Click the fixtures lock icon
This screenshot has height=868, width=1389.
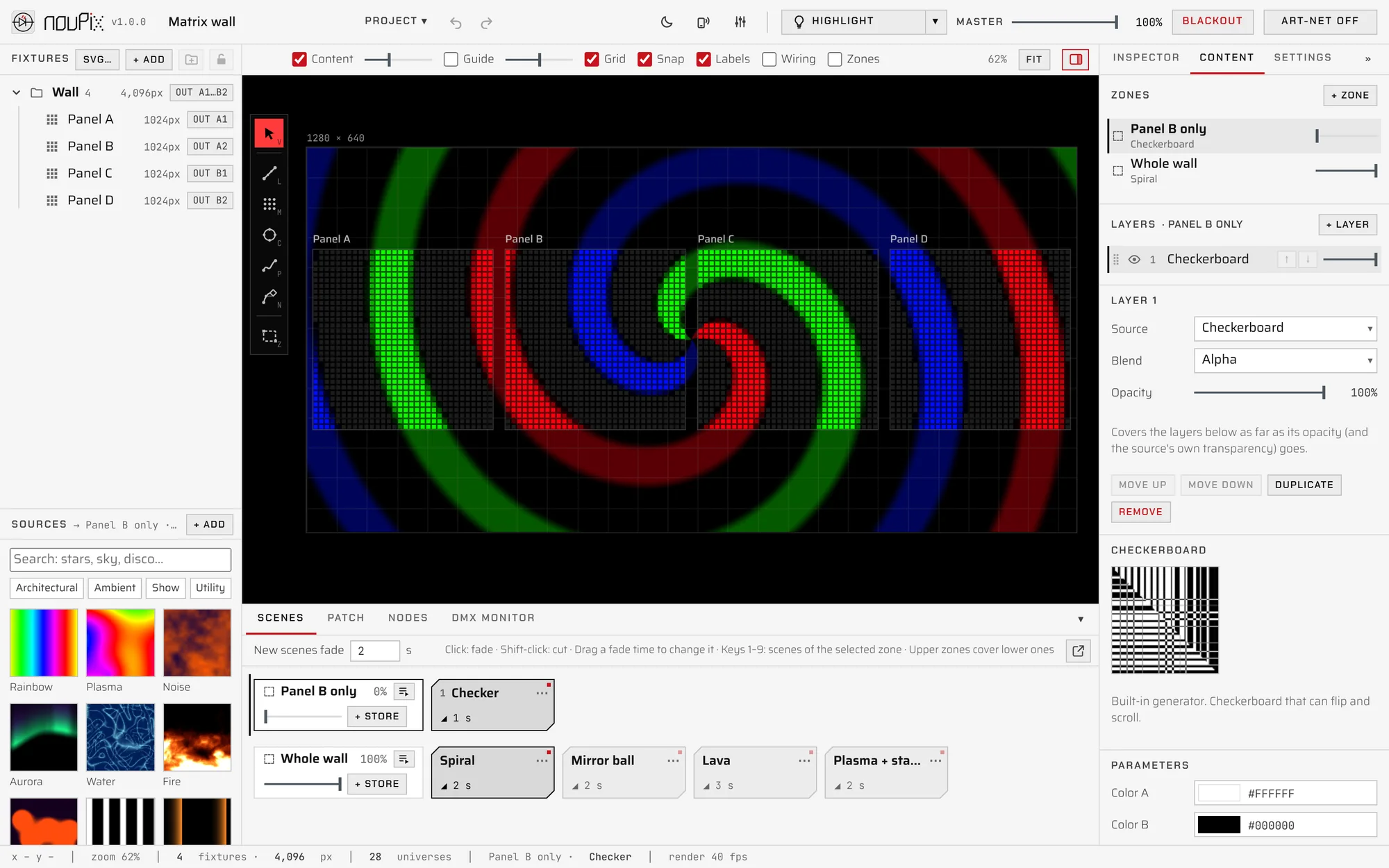tap(221, 59)
